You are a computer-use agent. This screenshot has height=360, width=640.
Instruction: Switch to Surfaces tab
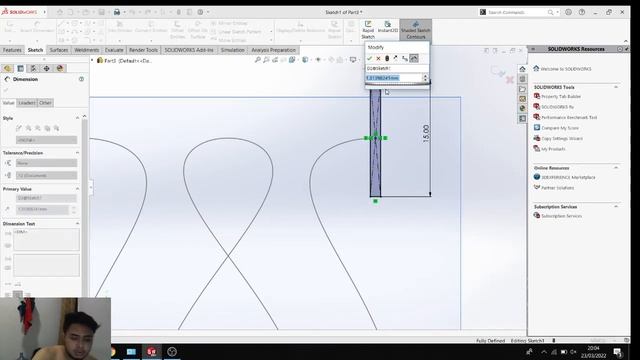pos(59,50)
